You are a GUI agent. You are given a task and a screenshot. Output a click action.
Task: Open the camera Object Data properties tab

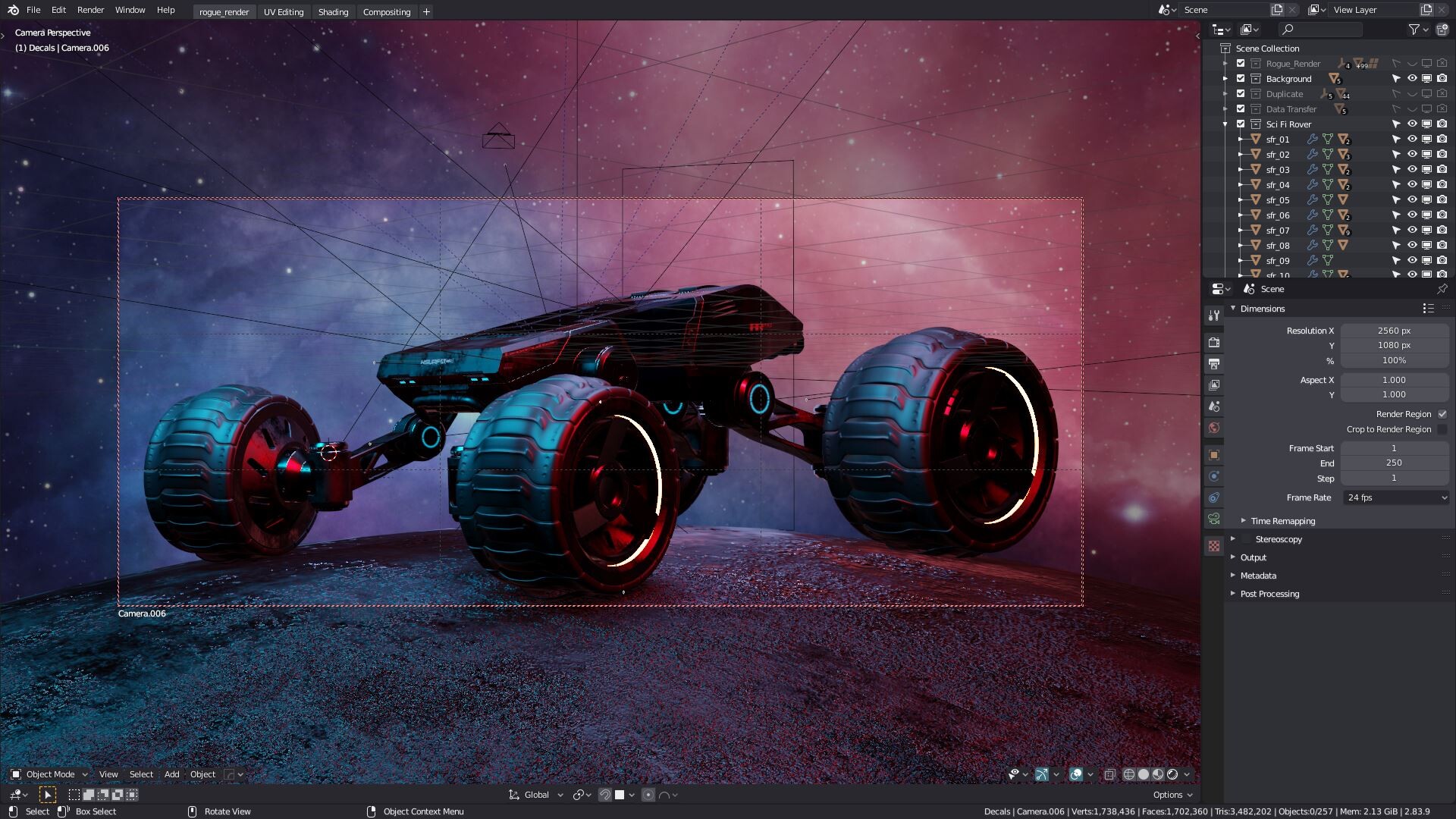point(1214,519)
